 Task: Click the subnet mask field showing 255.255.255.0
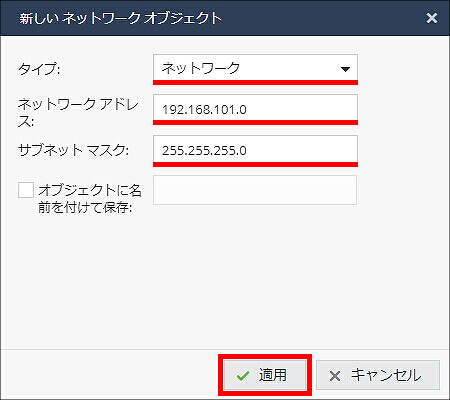[x=255, y=150]
